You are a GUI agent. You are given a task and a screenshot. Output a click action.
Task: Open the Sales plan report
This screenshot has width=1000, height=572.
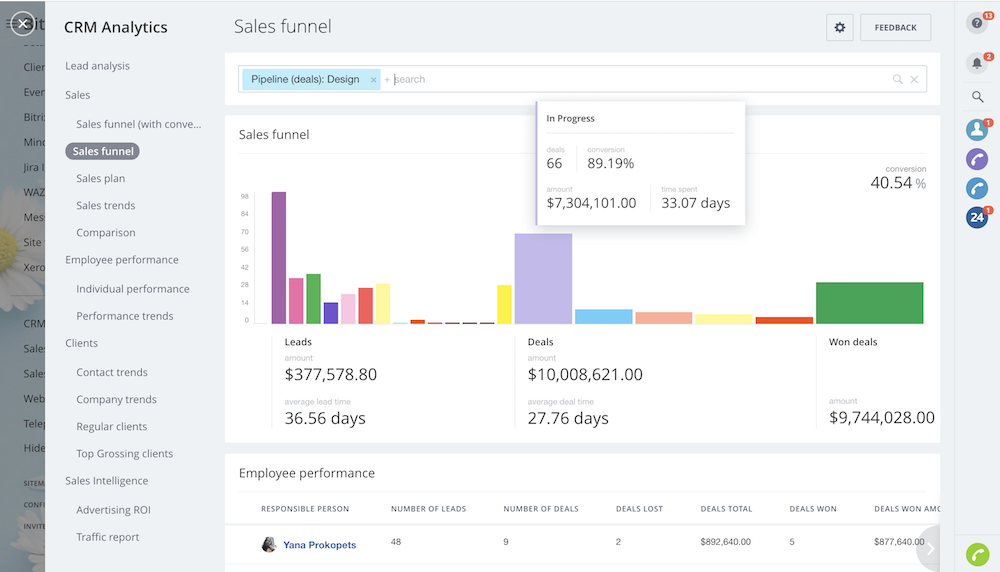point(100,178)
